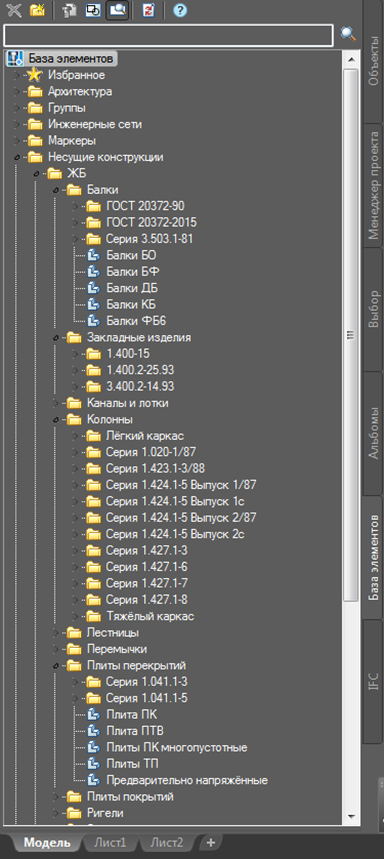Collapse the ЖБ folder

coord(37,174)
